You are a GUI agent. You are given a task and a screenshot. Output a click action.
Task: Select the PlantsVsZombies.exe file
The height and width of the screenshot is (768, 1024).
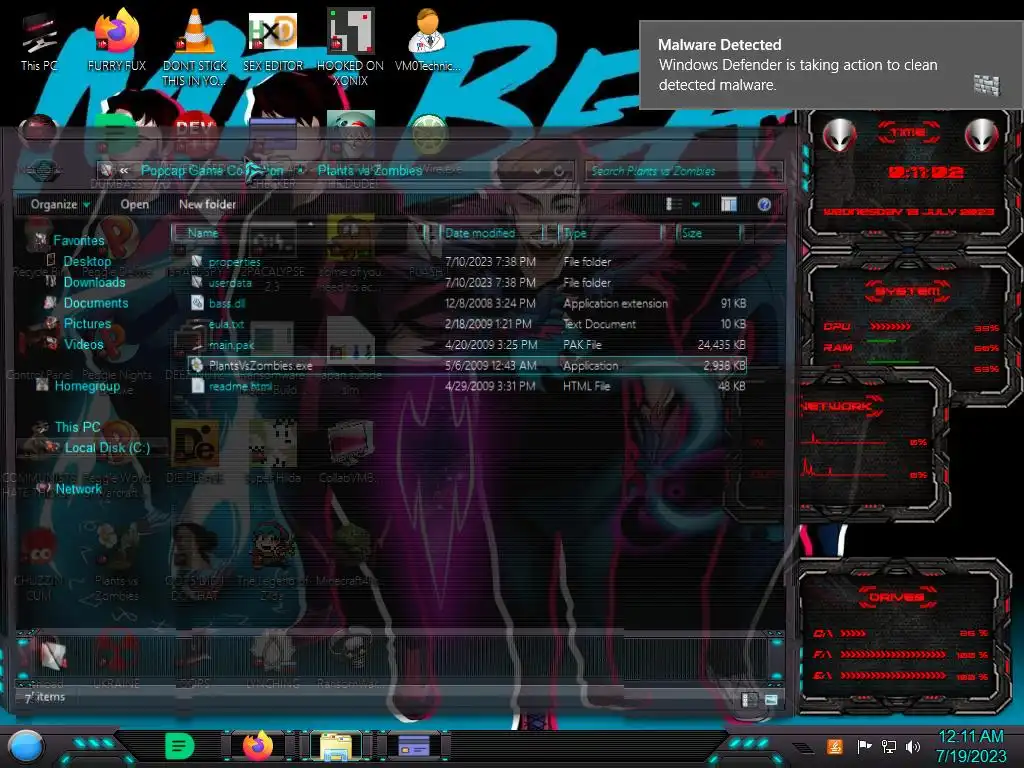(466, 366)
